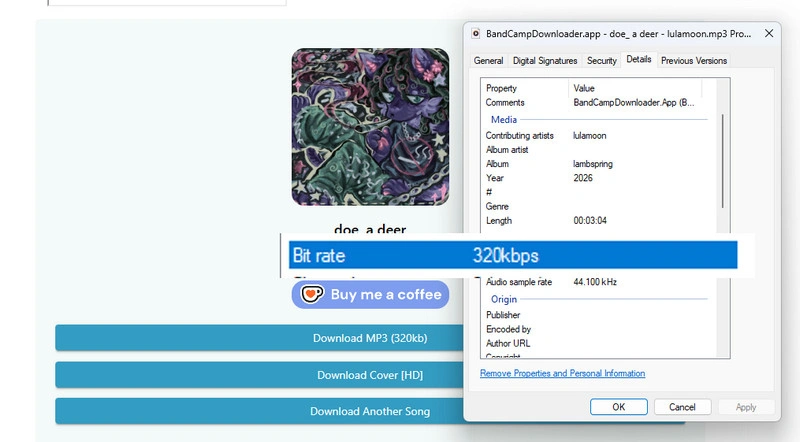Open the Previous Versions tab
Screen dimensions: 800x442
coord(694,61)
